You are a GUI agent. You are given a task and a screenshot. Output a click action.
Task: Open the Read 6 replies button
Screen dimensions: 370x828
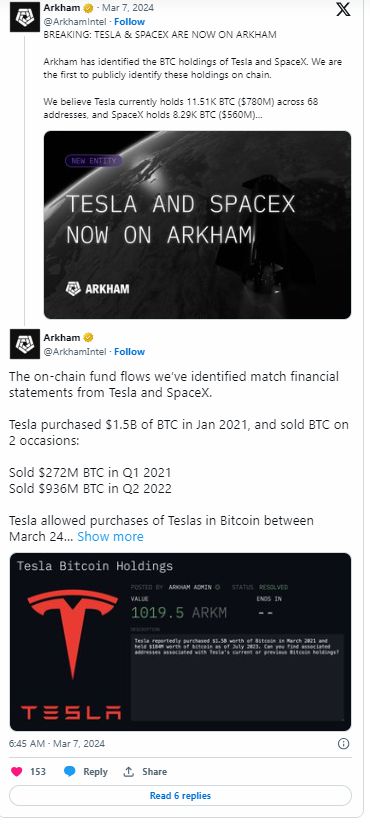(x=181, y=795)
